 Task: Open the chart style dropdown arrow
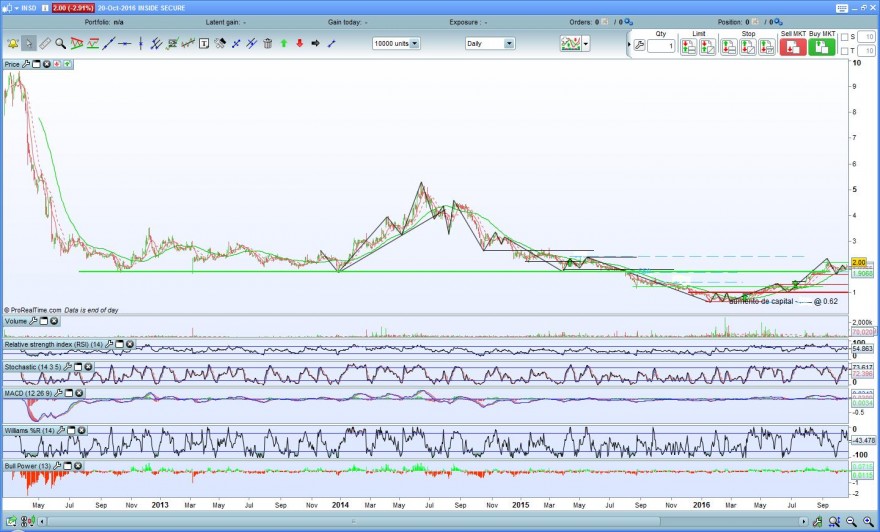tap(586, 43)
